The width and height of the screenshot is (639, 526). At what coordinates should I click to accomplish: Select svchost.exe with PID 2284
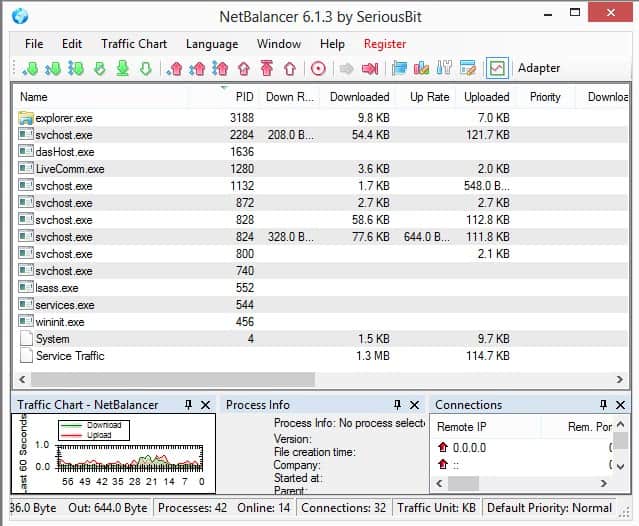(x=322, y=135)
